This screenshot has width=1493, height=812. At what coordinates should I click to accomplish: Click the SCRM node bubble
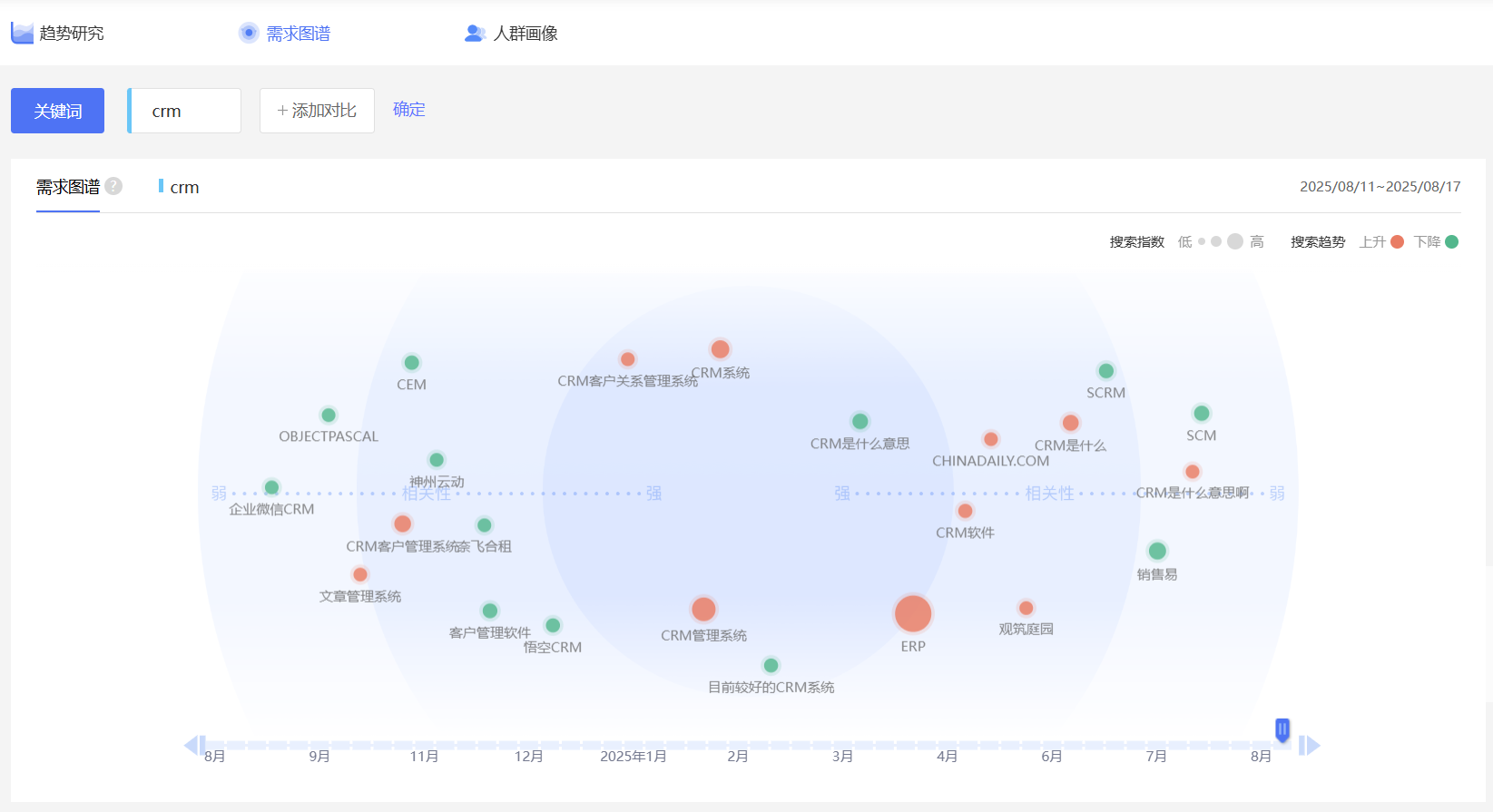click(x=1105, y=370)
